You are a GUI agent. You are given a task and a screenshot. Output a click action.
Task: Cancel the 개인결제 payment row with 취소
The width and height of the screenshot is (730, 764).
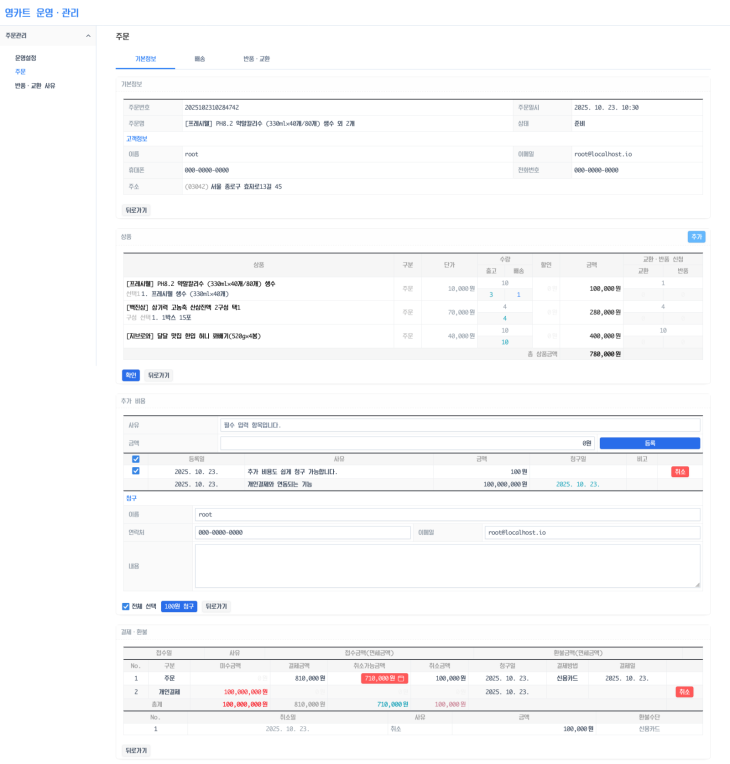[x=684, y=691]
